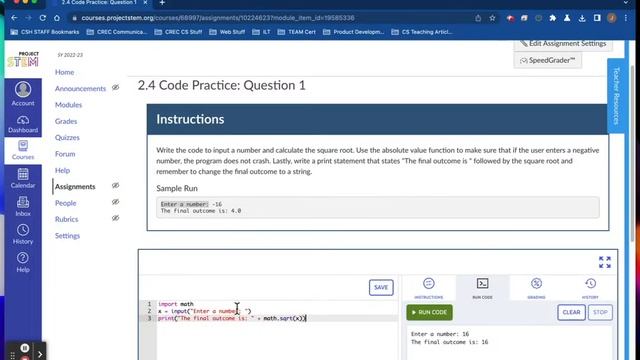Open the Settings course link
640x360 pixels.
click(x=67, y=236)
